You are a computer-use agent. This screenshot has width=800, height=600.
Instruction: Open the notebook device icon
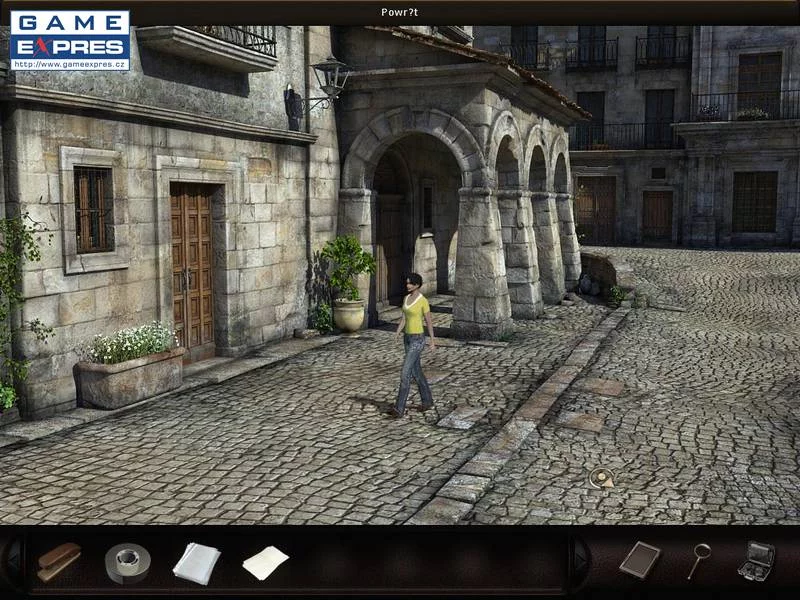click(x=639, y=560)
